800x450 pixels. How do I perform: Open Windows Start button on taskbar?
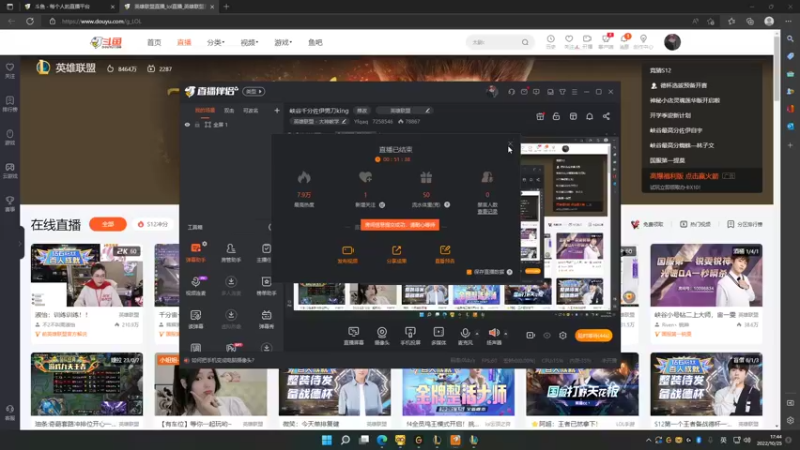pos(327,440)
